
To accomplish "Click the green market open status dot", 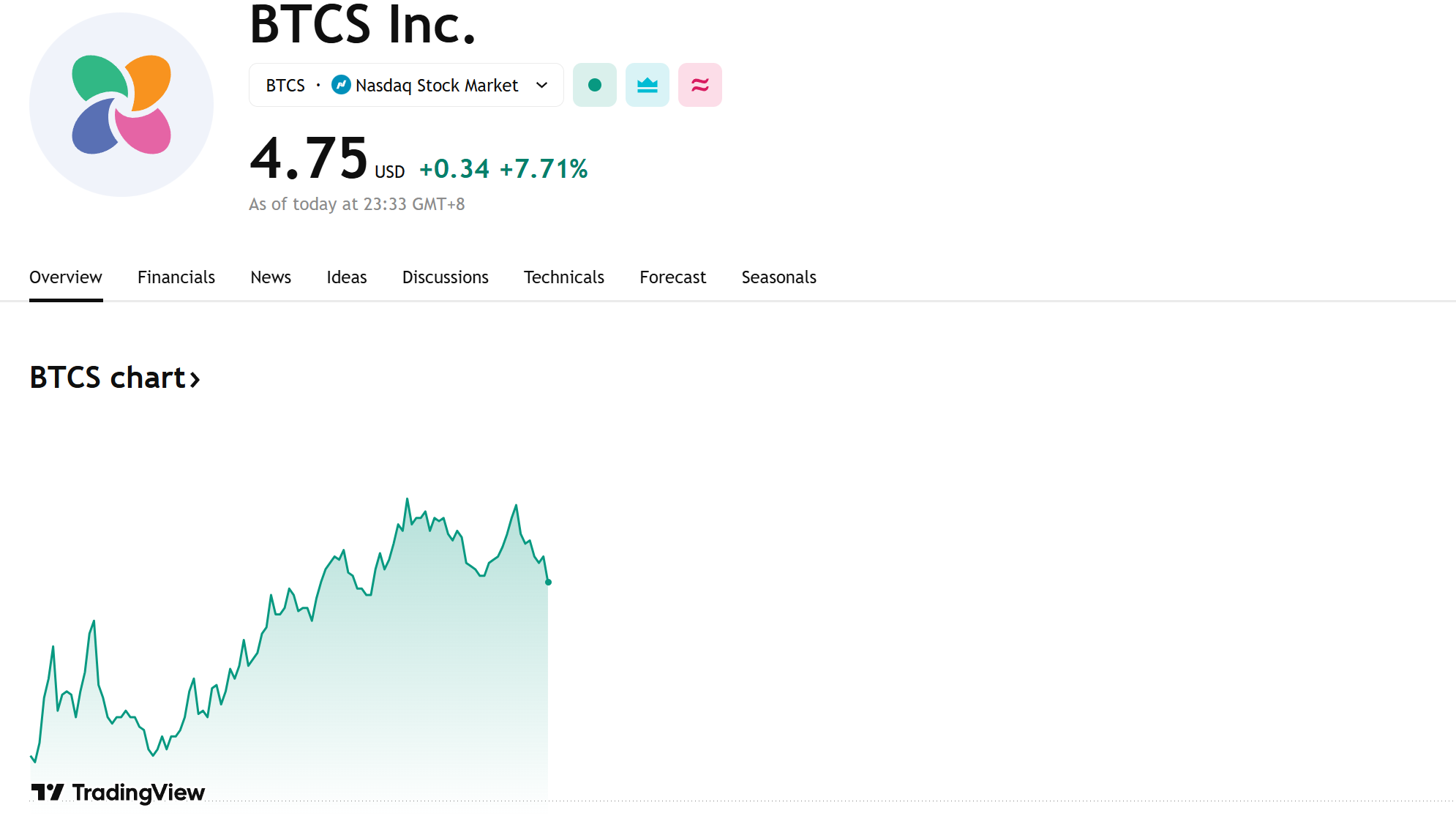I will tap(594, 85).
